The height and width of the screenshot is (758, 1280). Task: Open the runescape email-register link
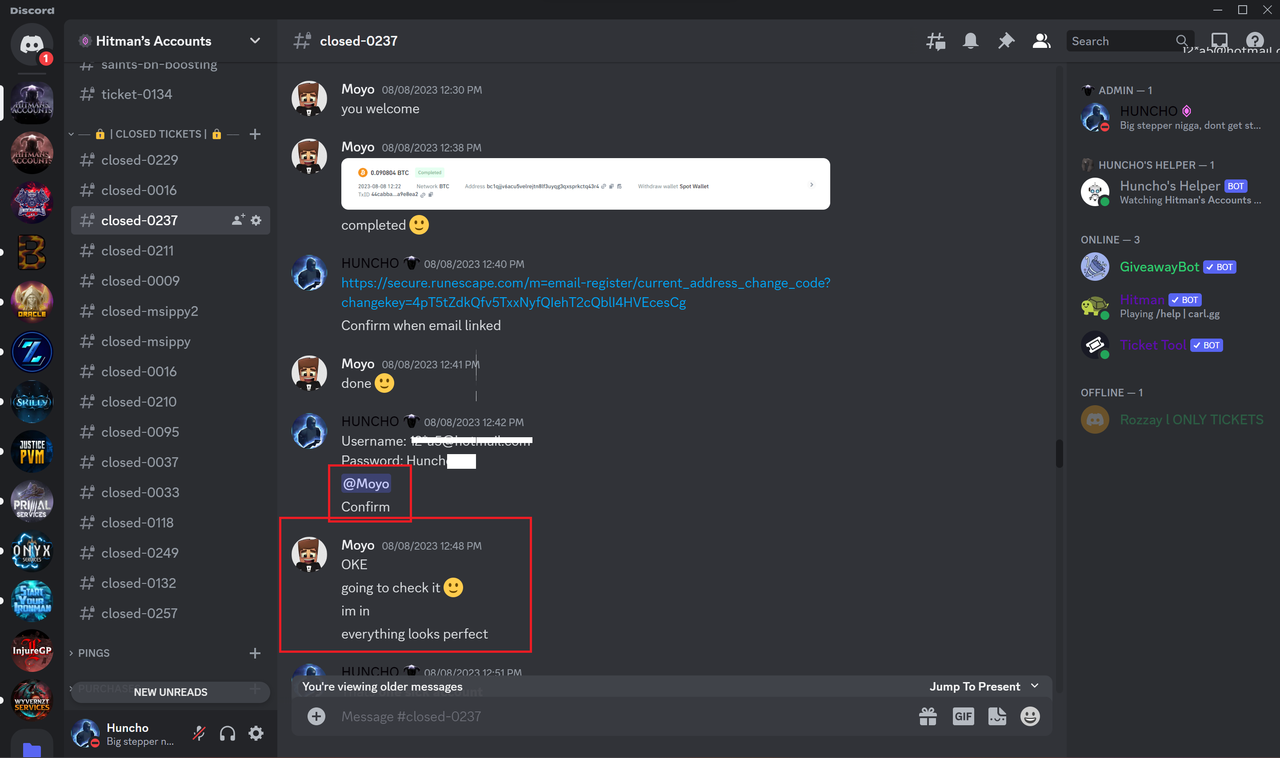point(585,292)
